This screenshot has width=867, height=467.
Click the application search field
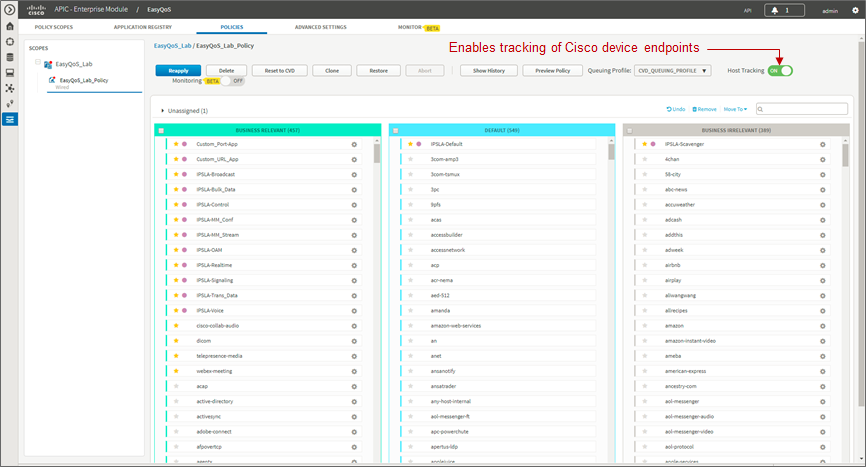click(x=802, y=109)
